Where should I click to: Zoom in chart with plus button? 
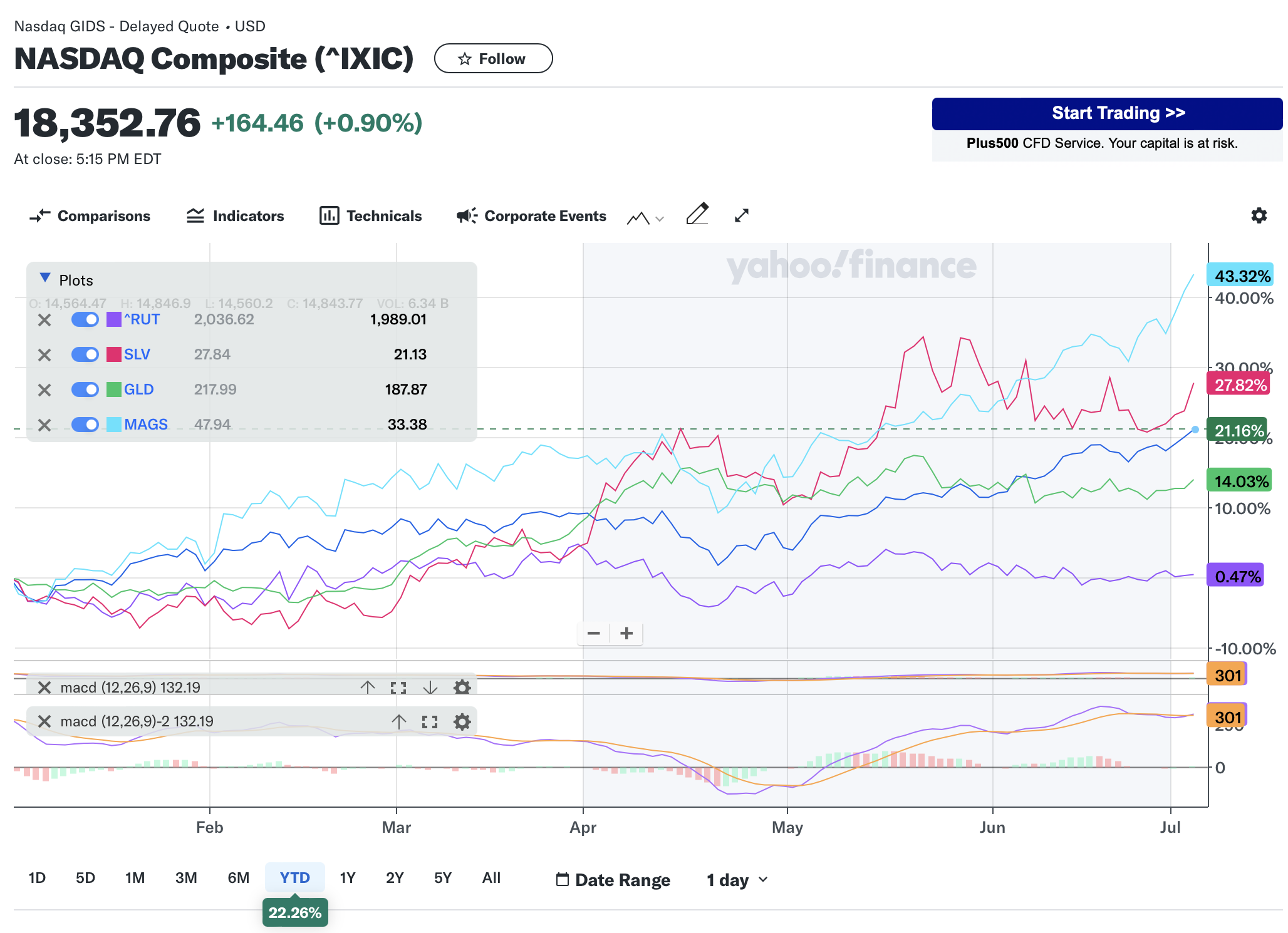pyautogui.click(x=626, y=633)
